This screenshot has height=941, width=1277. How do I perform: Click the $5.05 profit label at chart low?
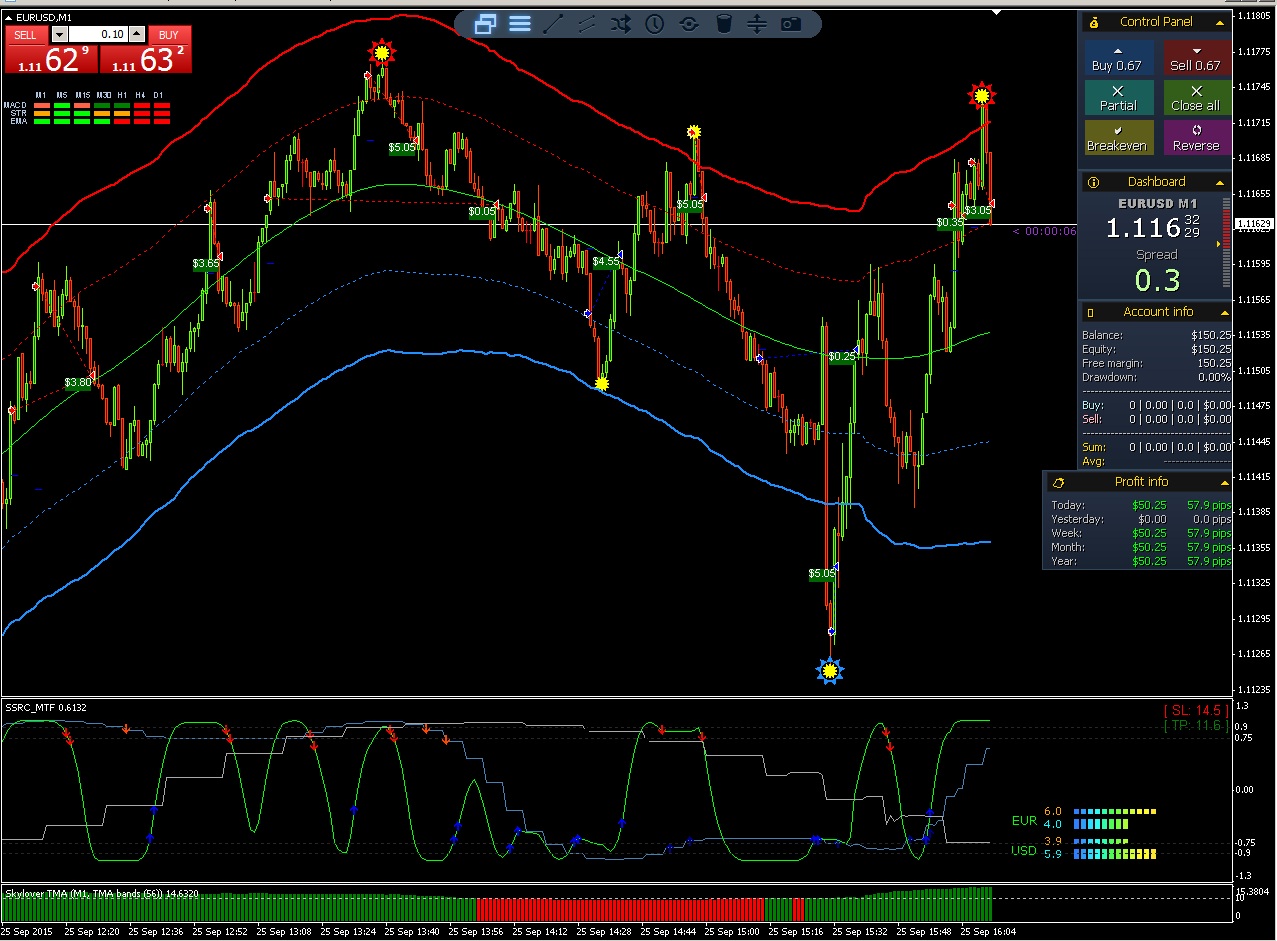[822, 574]
